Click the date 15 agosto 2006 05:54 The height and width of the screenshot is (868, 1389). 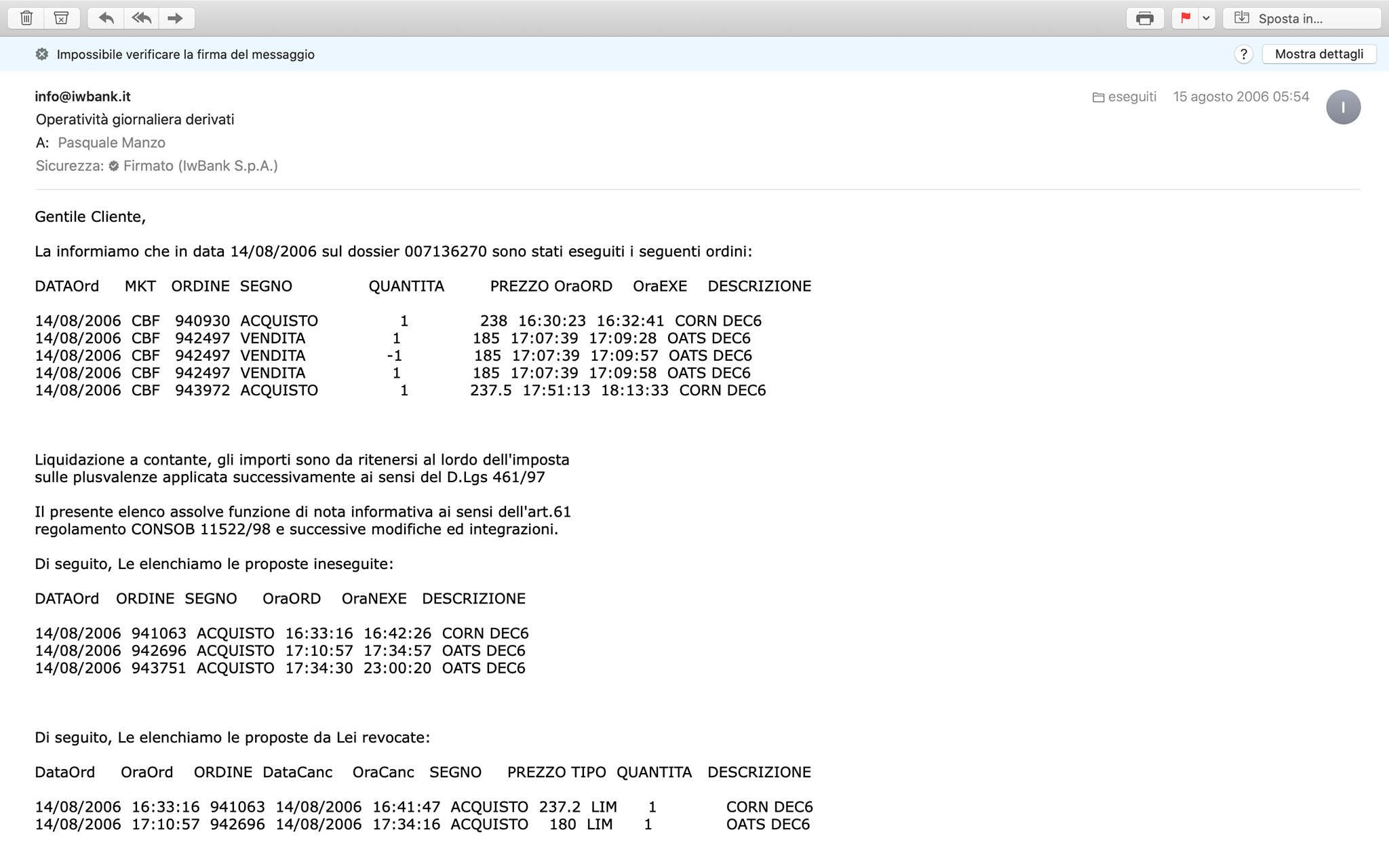coord(1241,96)
